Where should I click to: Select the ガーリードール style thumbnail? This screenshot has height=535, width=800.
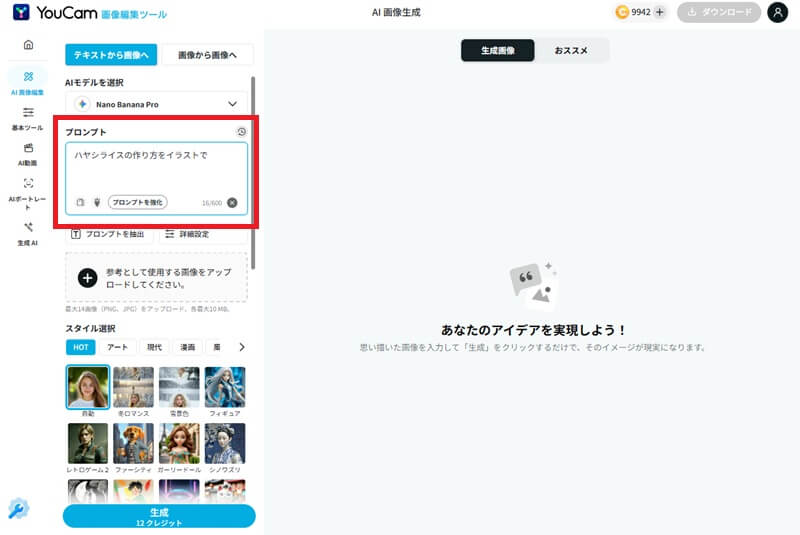pos(179,443)
